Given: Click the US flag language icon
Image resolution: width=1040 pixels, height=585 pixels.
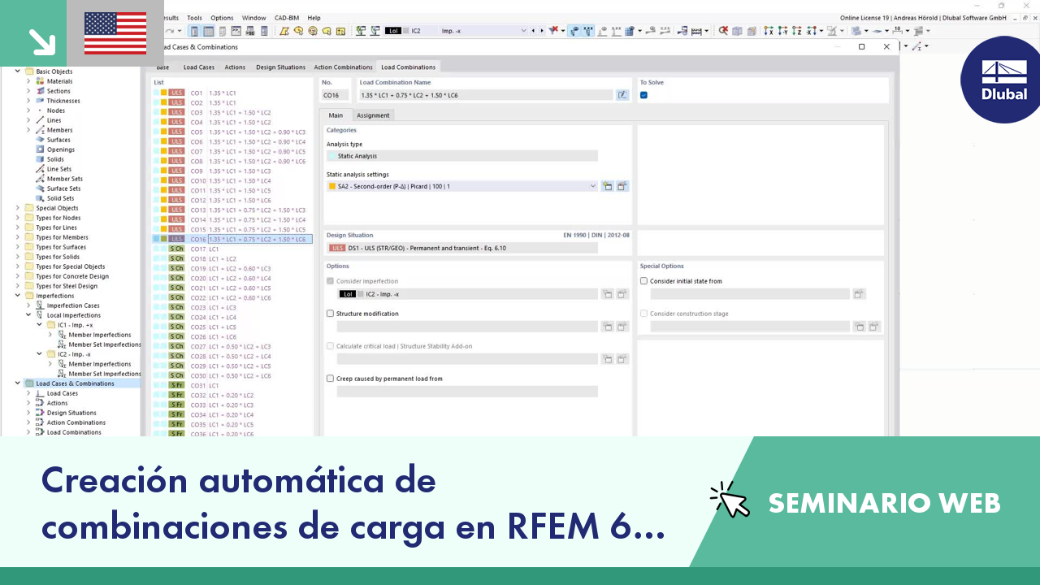Looking at the screenshot, I should [115, 33].
